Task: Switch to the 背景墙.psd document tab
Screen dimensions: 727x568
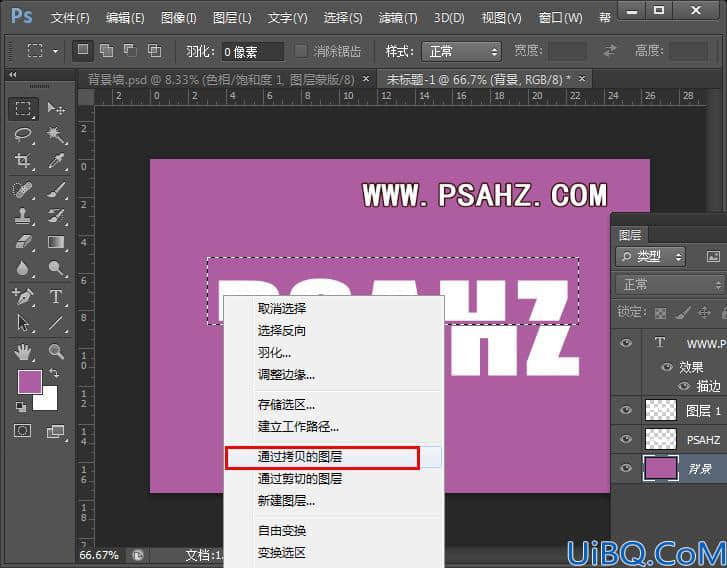Action: 221,80
